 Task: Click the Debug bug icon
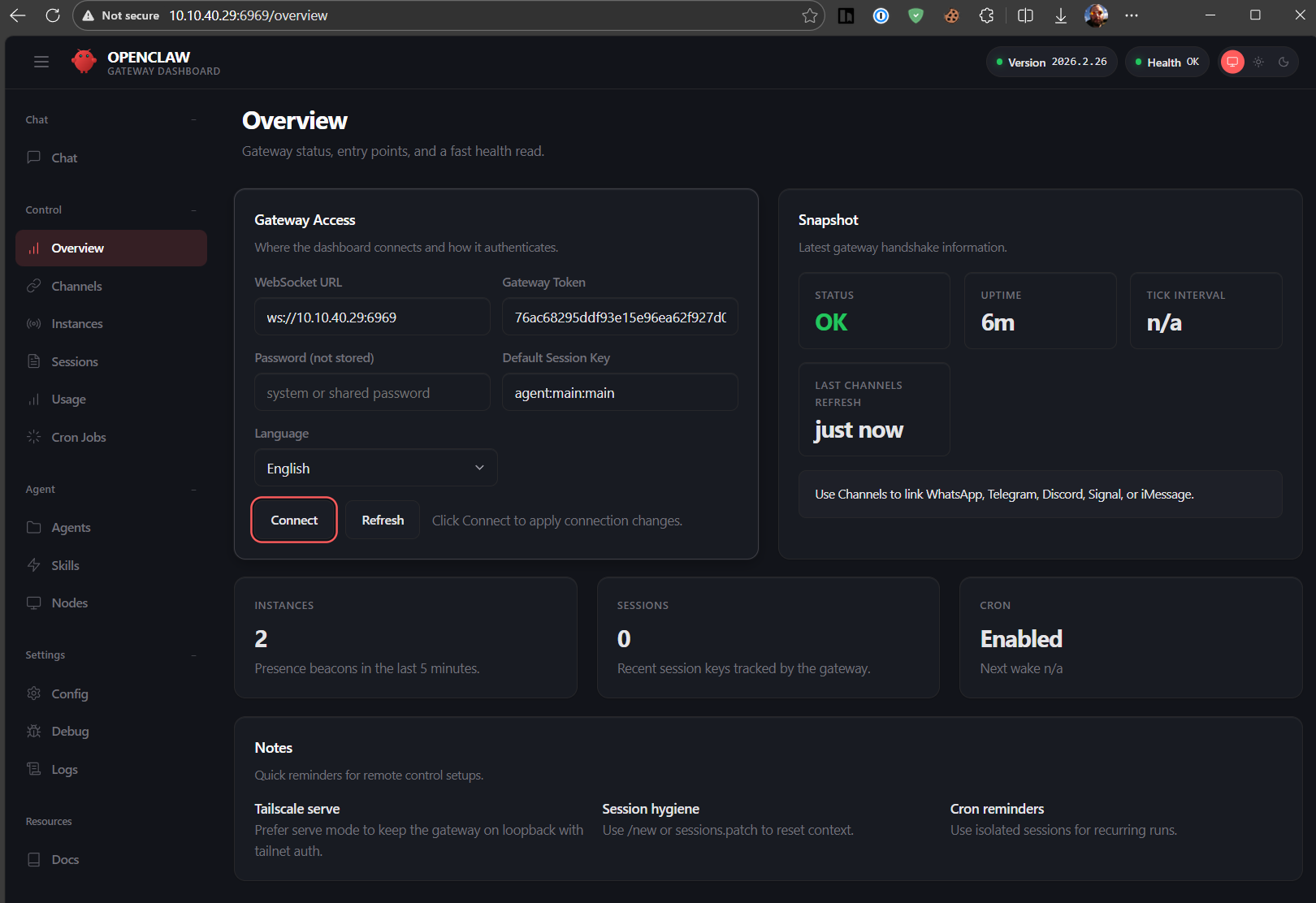click(x=34, y=731)
